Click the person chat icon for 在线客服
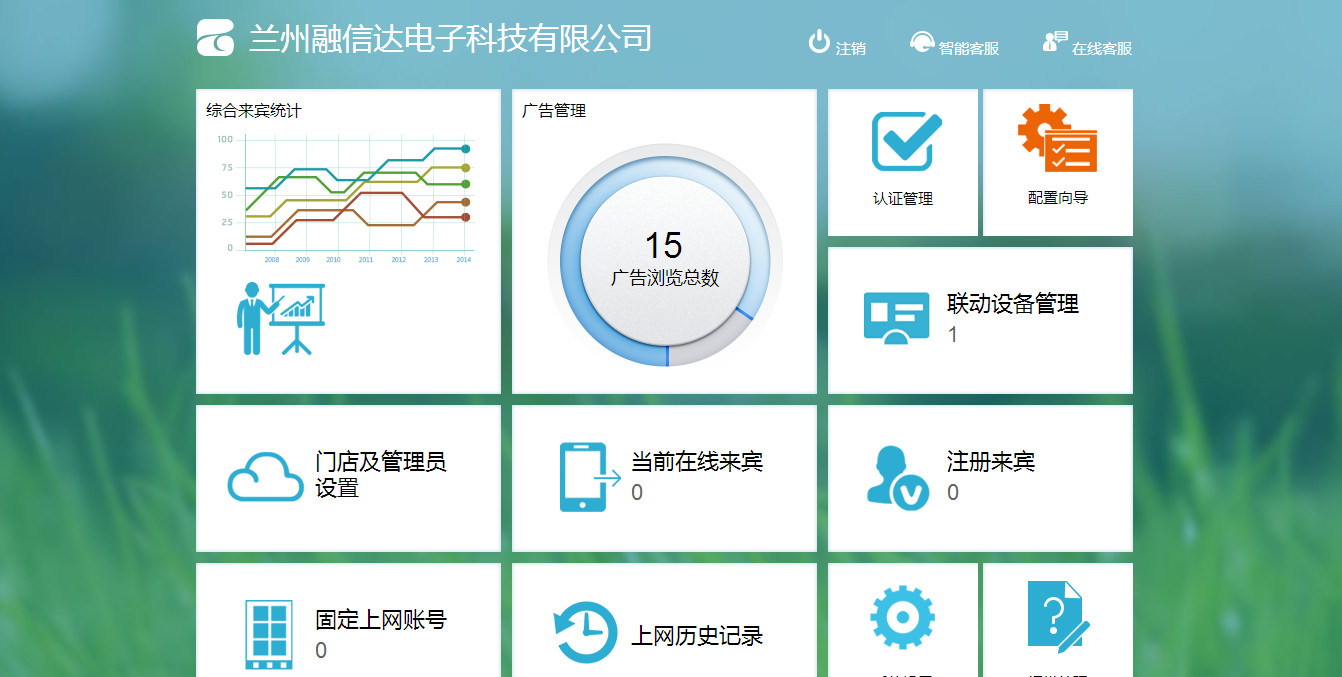The width and height of the screenshot is (1342, 677). (1055, 41)
